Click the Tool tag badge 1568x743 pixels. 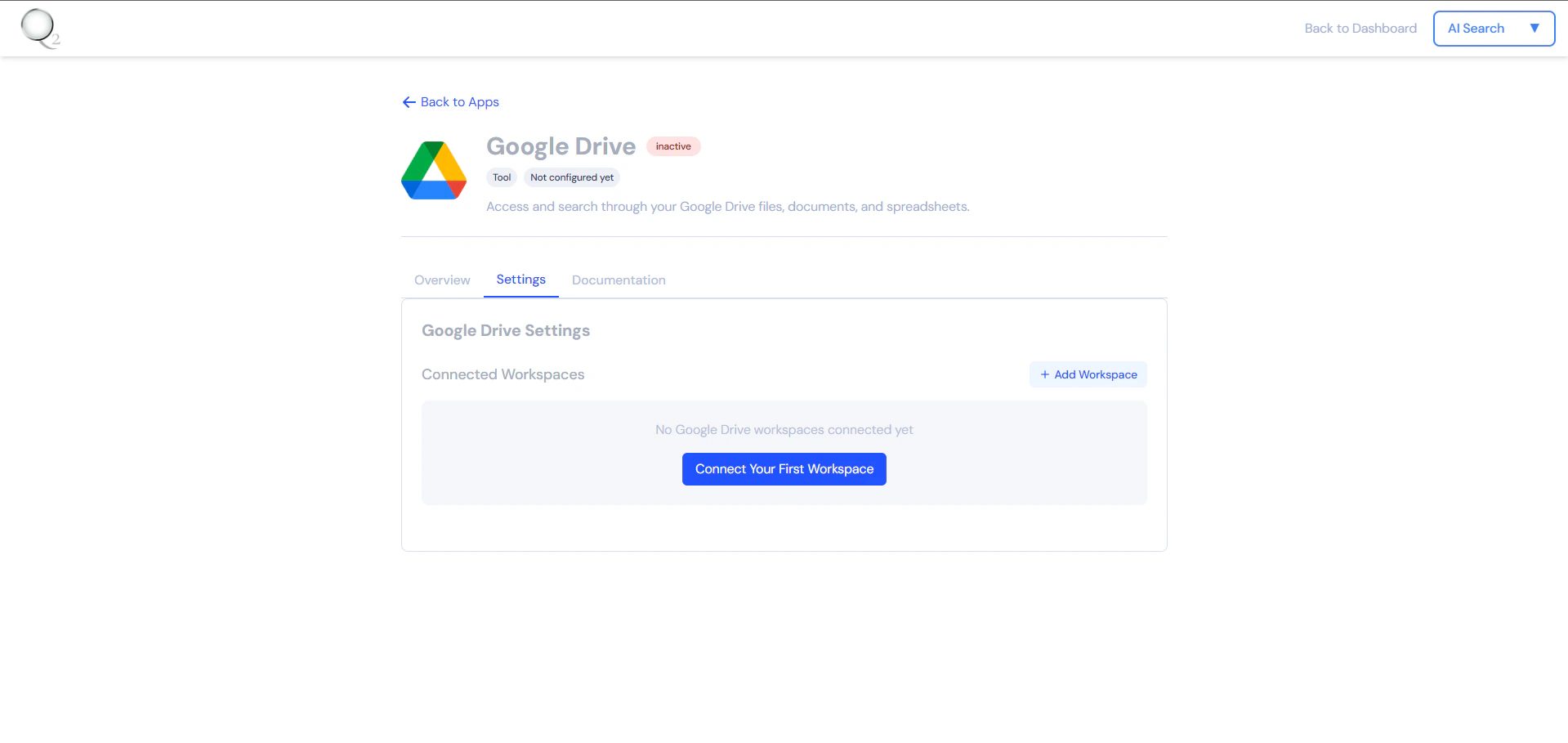(502, 177)
